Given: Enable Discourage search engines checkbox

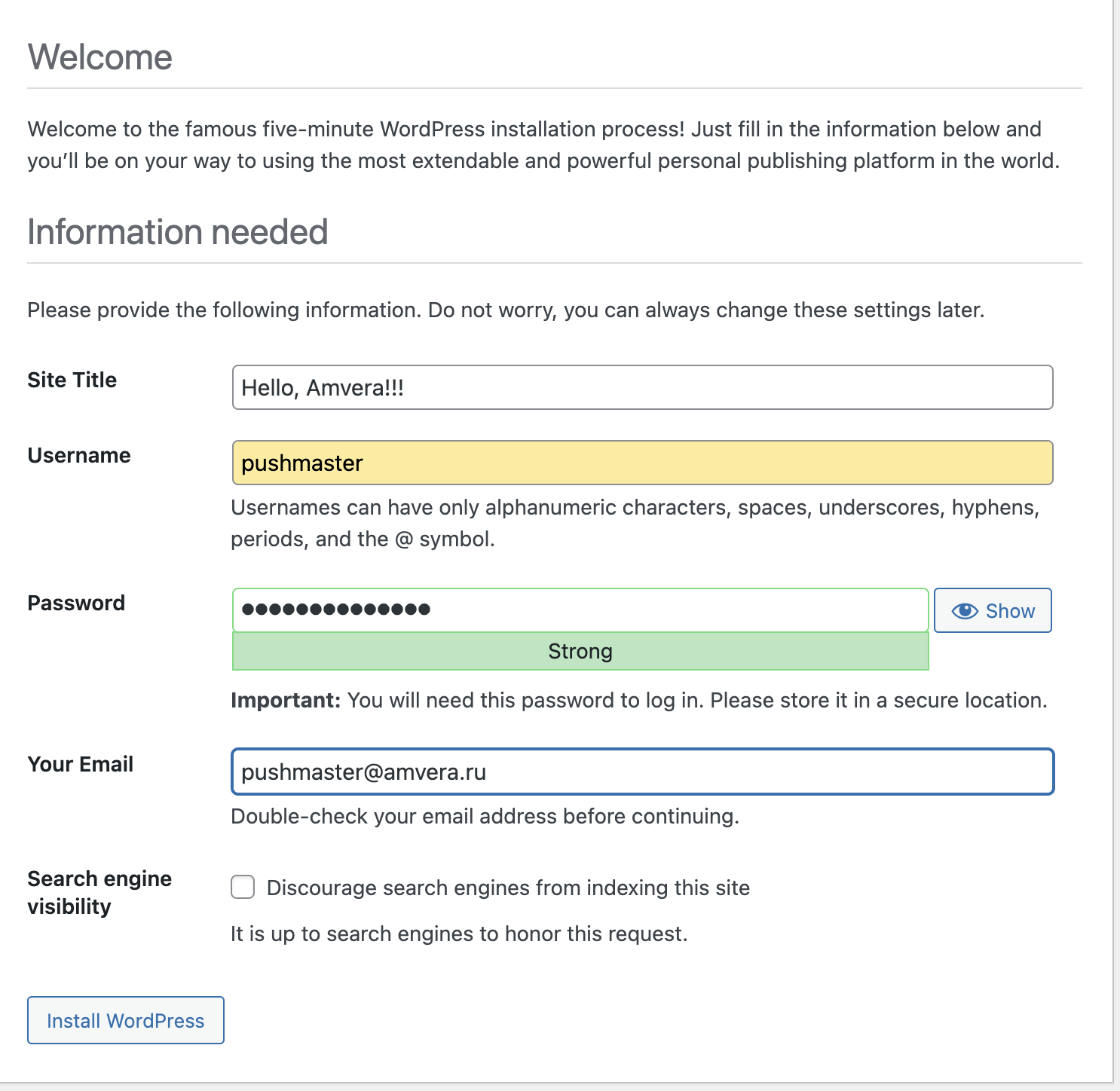Looking at the screenshot, I should pos(243,887).
